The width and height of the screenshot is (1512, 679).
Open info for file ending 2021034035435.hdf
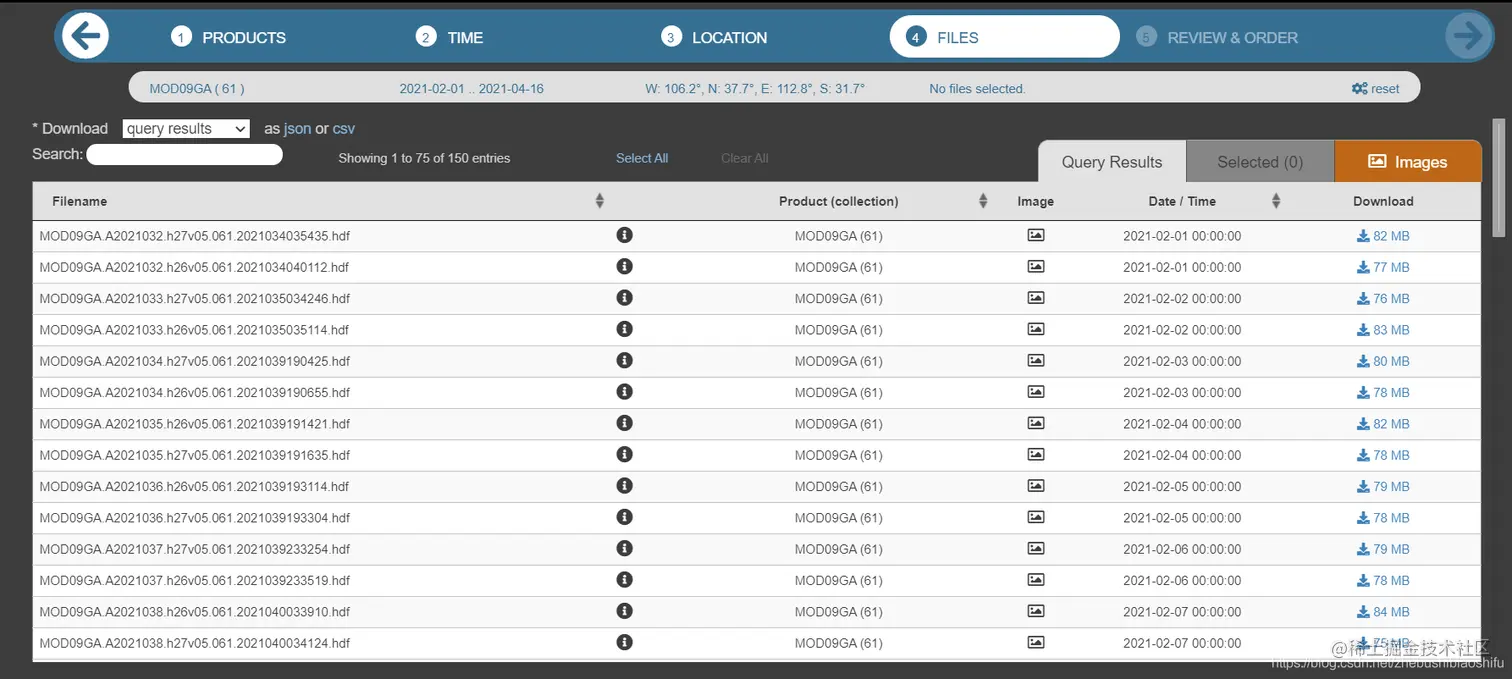[x=625, y=235]
